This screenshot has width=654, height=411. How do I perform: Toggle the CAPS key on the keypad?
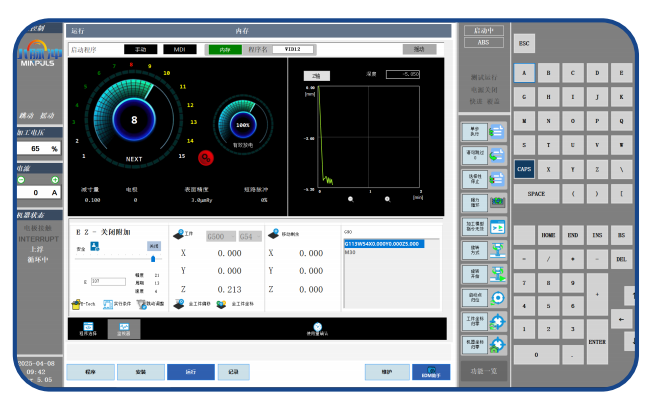tap(524, 169)
